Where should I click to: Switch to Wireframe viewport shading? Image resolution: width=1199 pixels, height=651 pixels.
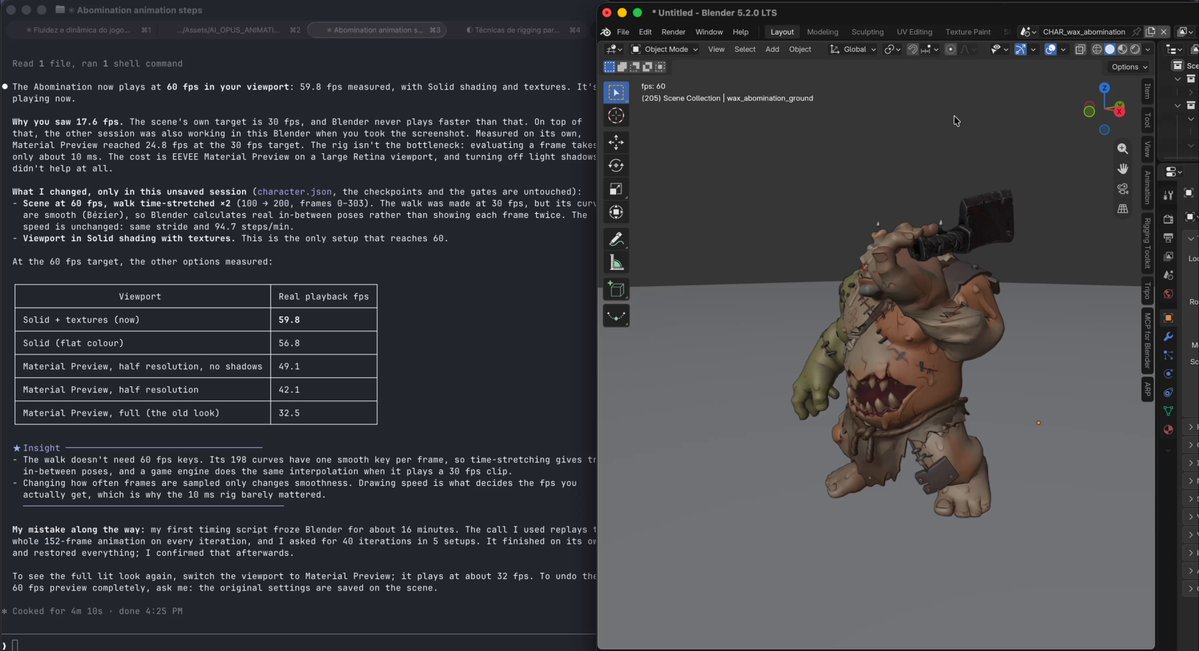pyautogui.click(x=1097, y=49)
